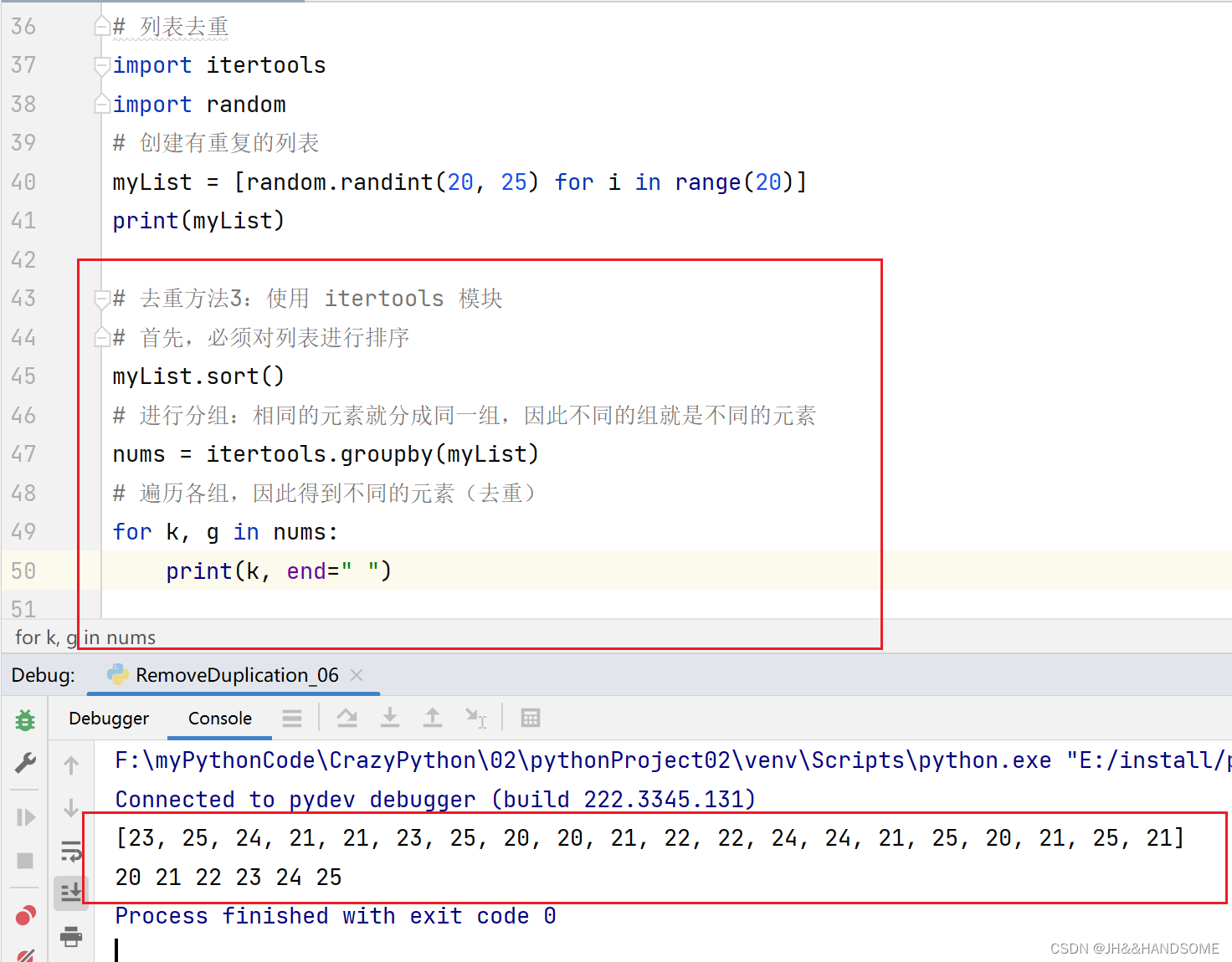Click the green Rerun debug bug icon
Viewport: 1232px width, 962px height.
[25, 719]
